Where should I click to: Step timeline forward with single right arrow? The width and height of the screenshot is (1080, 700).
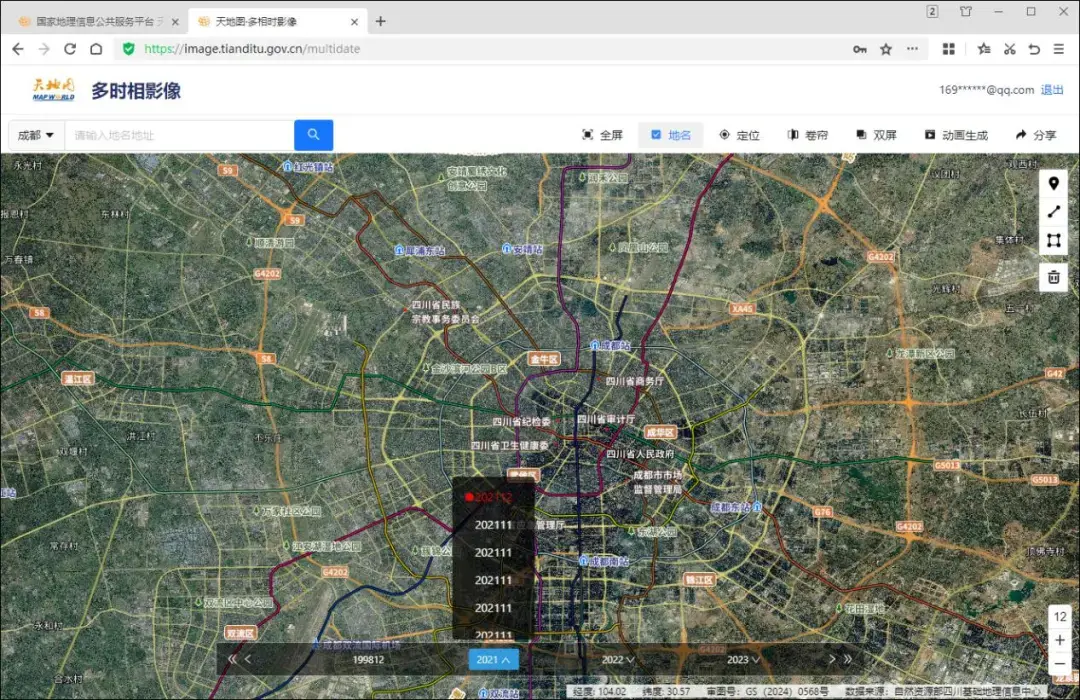[x=832, y=659]
